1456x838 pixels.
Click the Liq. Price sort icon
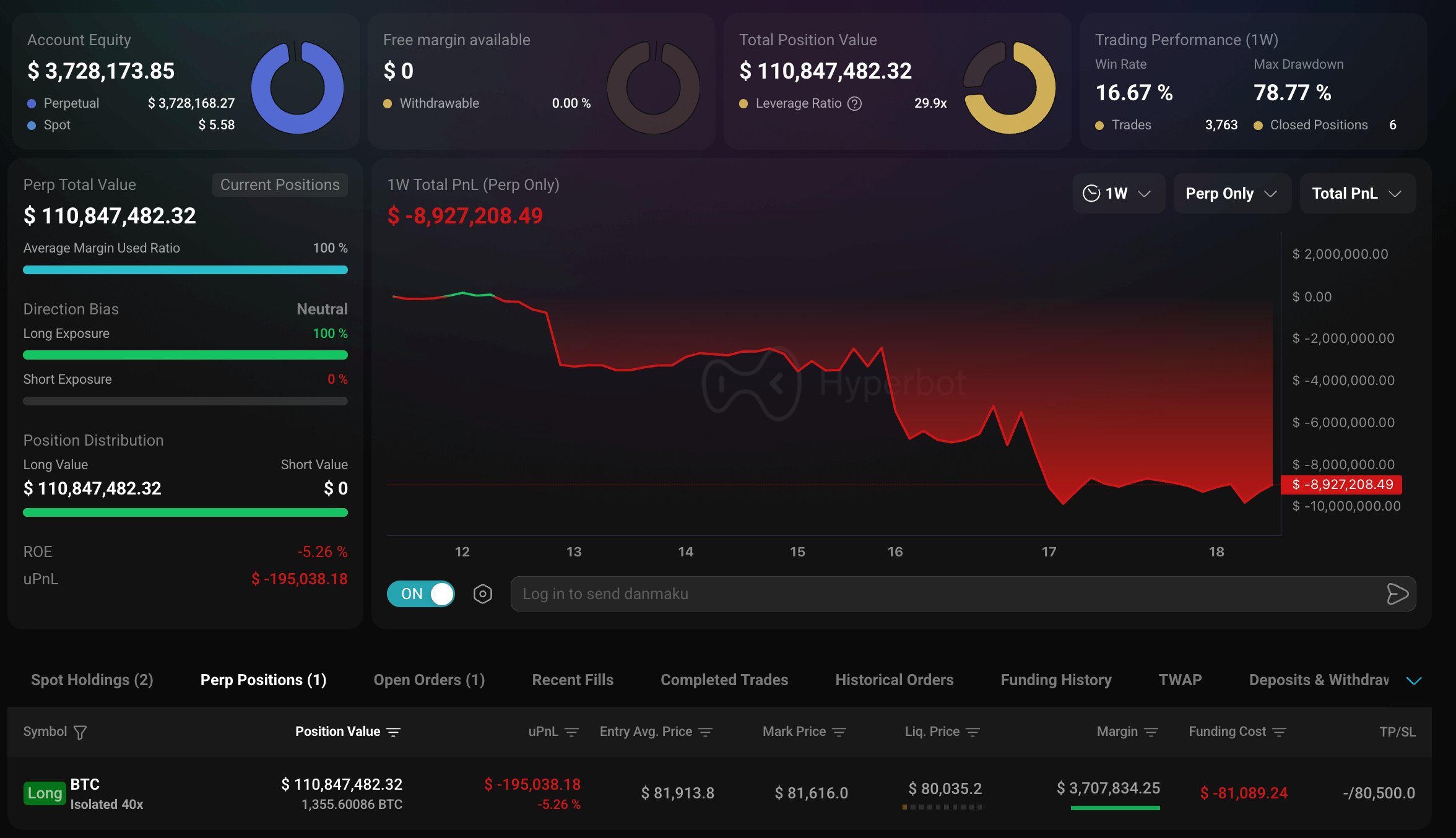(x=973, y=732)
